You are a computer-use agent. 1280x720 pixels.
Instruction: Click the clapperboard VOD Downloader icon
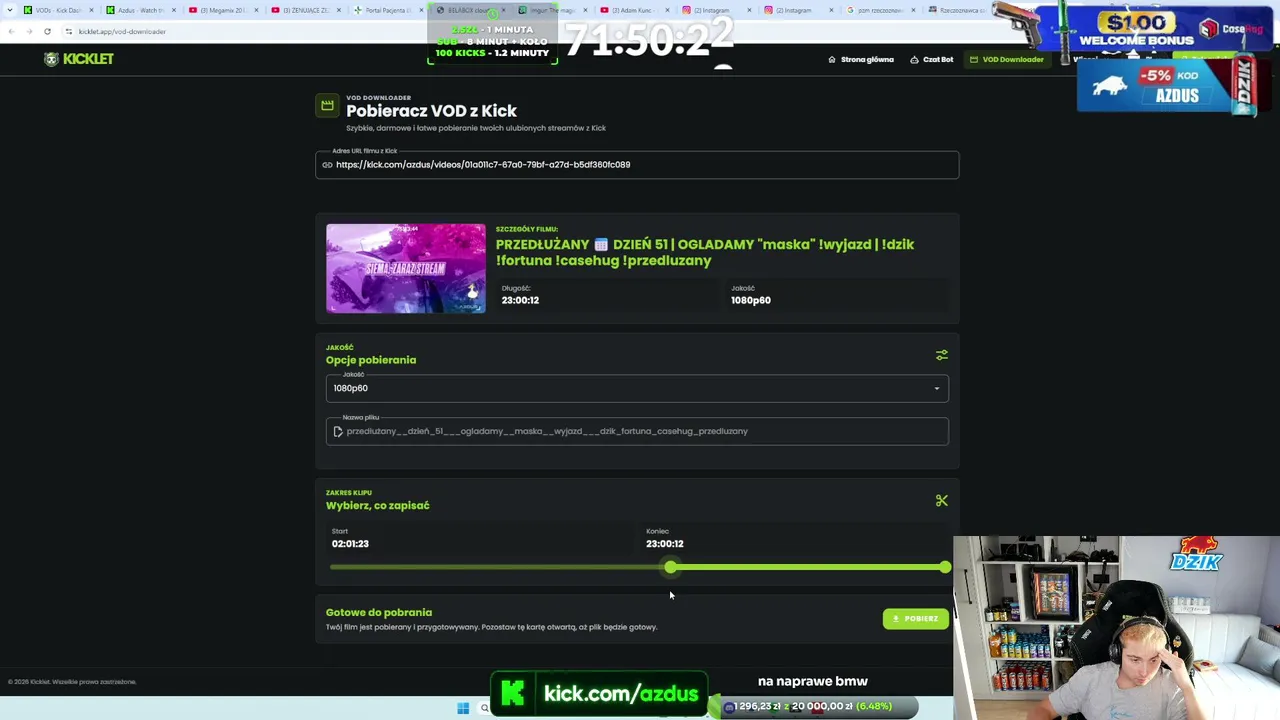point(327,105)
